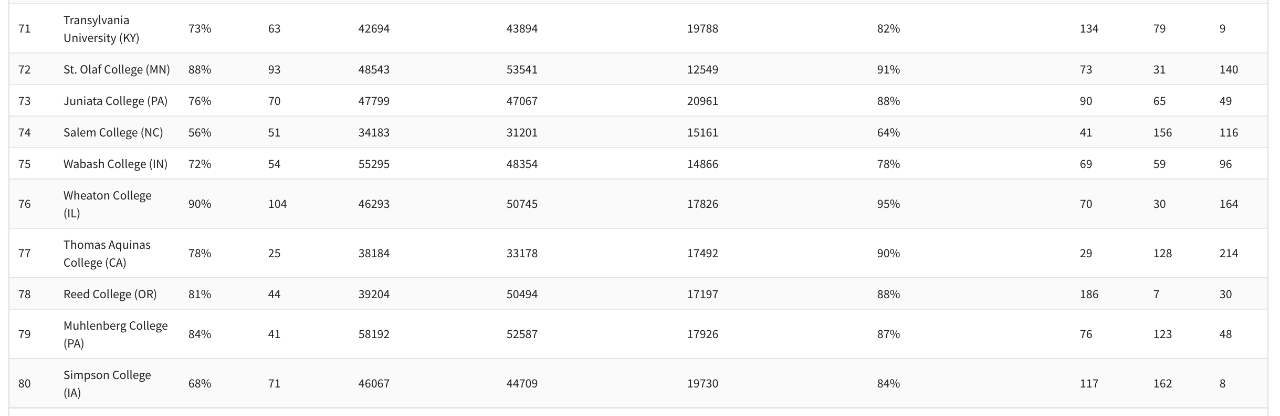The height and width of the screenshot is (416, 1280).
Task: Click the 55295 value in Wabash row
Action: click(x=374, y=164)
